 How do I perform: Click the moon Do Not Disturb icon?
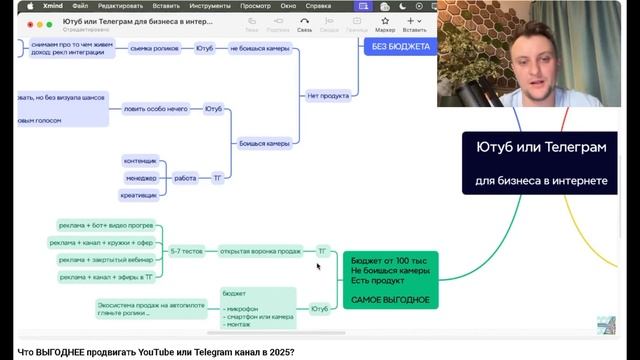[402, 6]
